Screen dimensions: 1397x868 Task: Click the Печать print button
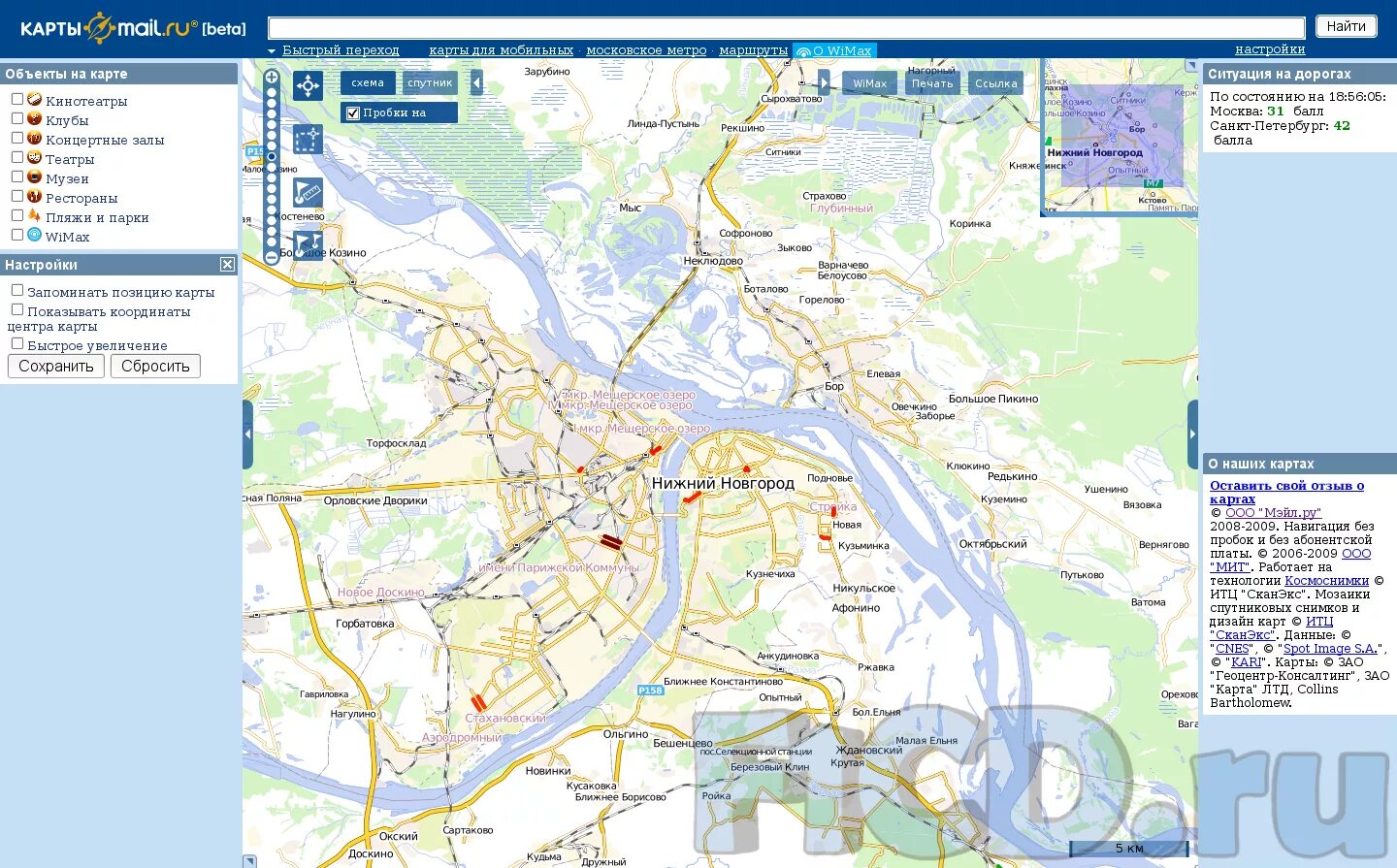tap(932, 83)
